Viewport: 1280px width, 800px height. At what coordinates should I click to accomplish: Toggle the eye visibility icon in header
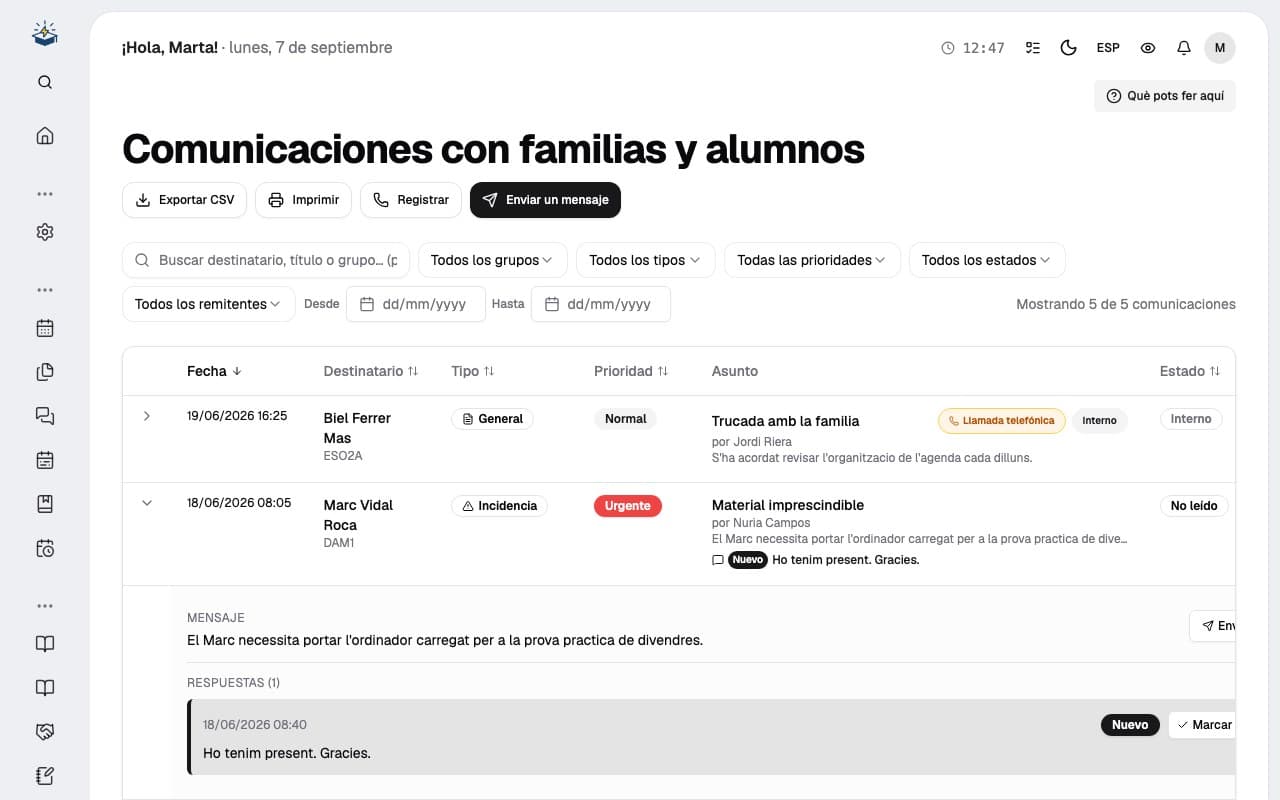1148,48
